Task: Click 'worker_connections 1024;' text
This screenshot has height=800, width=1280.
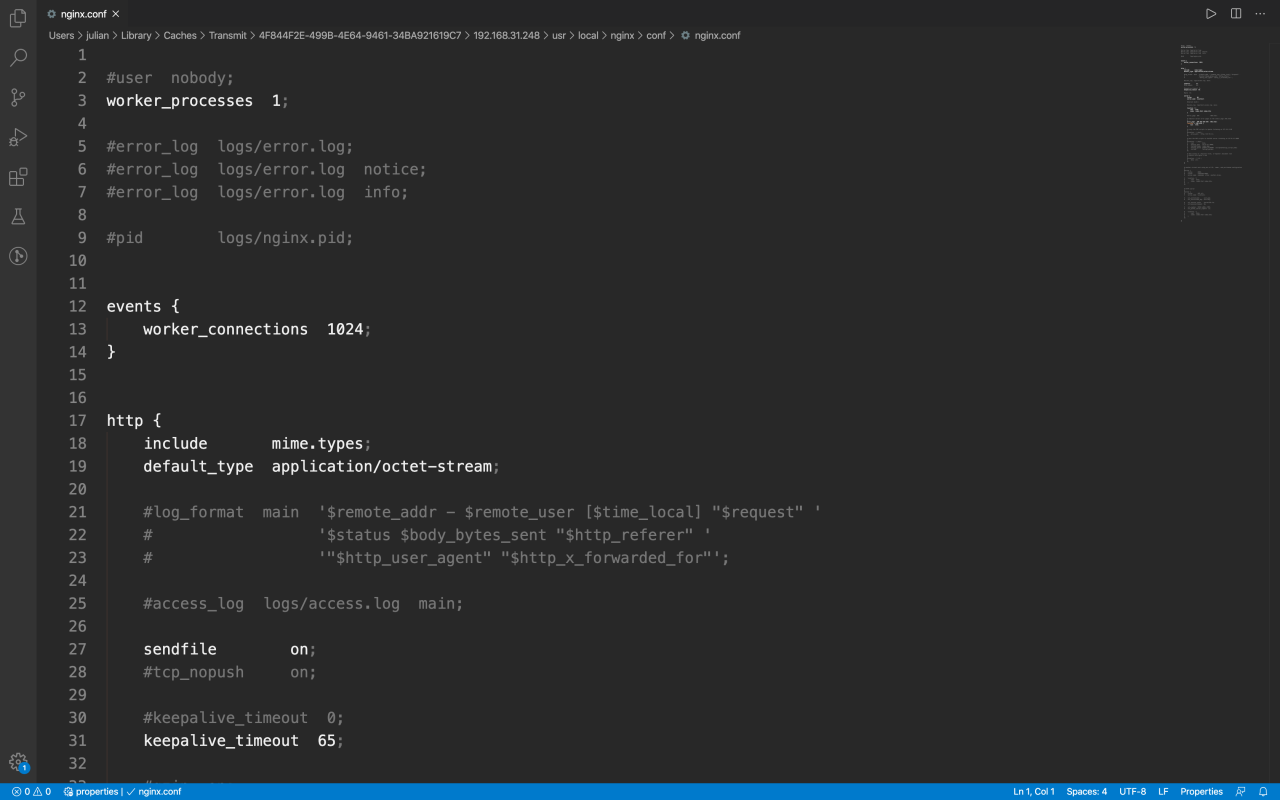Action: tap(257, 329)
